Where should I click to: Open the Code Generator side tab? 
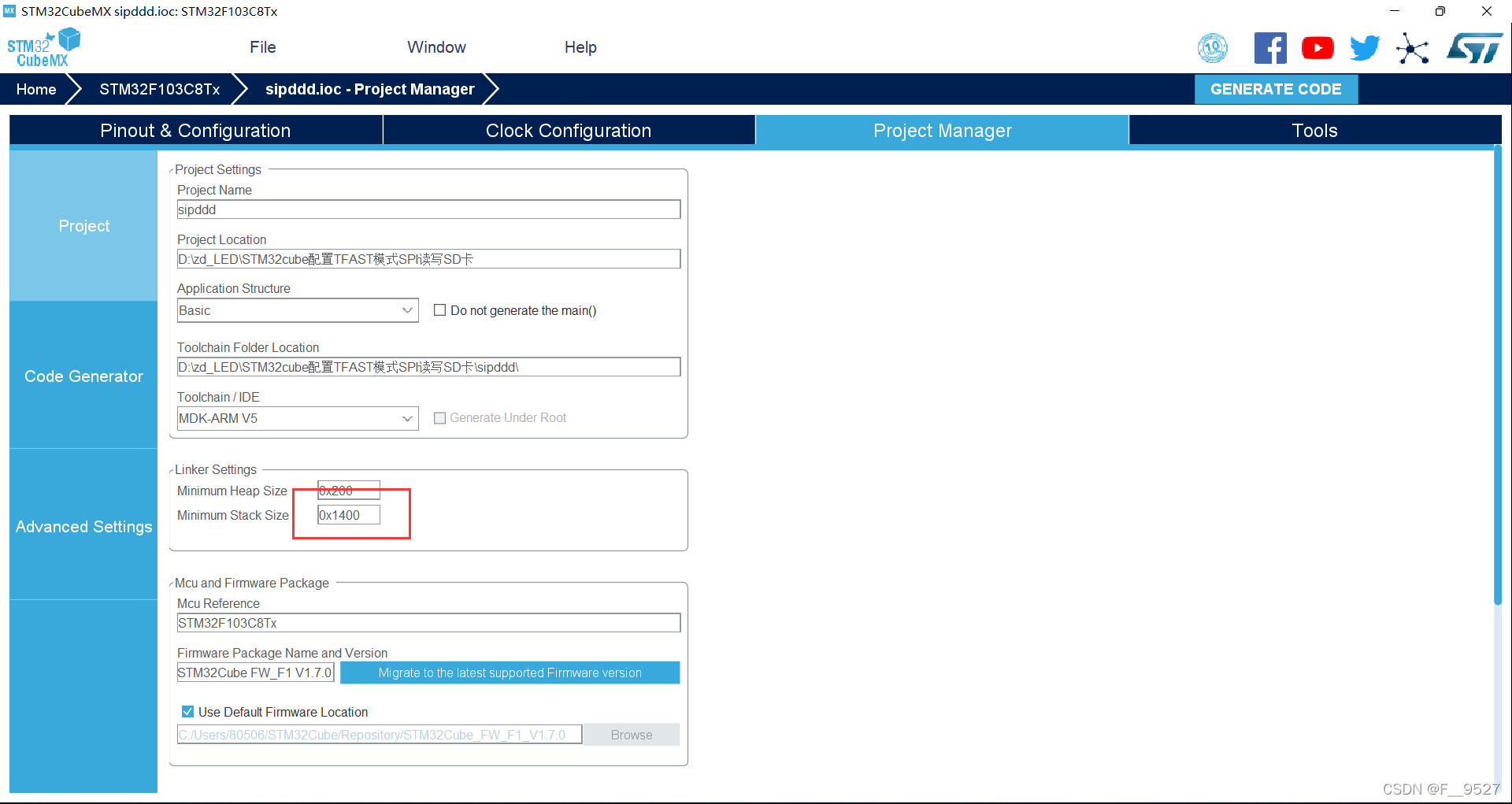point(83,376)
